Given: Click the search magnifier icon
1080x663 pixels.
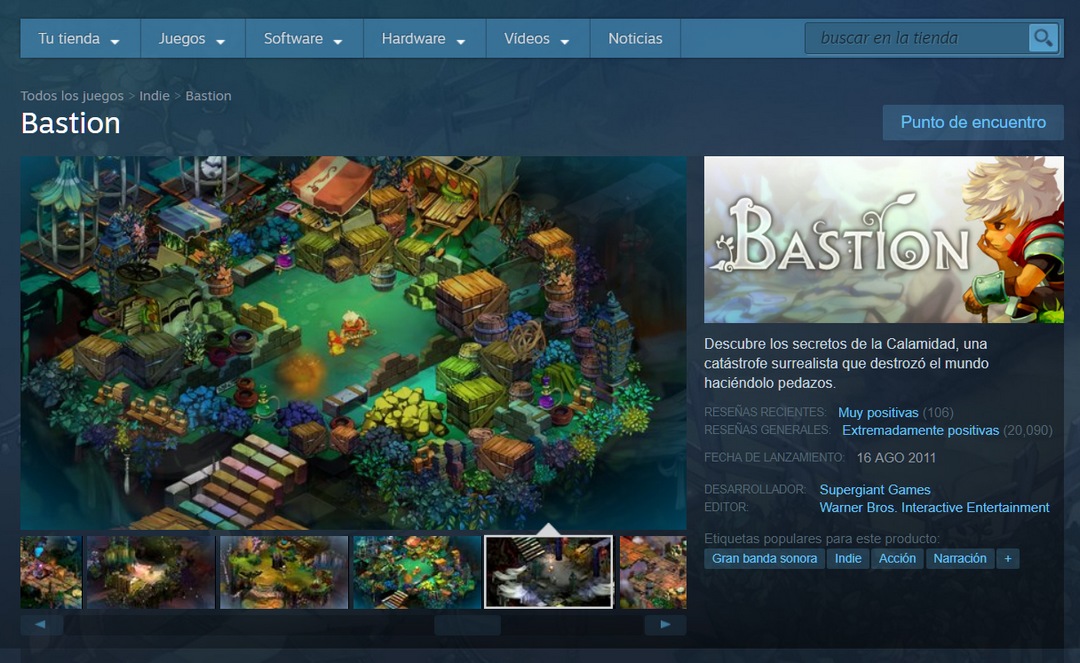Looking at the screenshot, I should click(1043, 38).
